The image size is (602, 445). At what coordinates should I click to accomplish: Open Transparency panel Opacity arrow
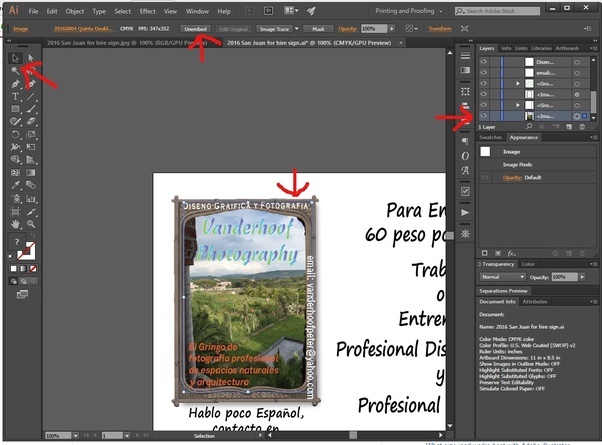582,277
